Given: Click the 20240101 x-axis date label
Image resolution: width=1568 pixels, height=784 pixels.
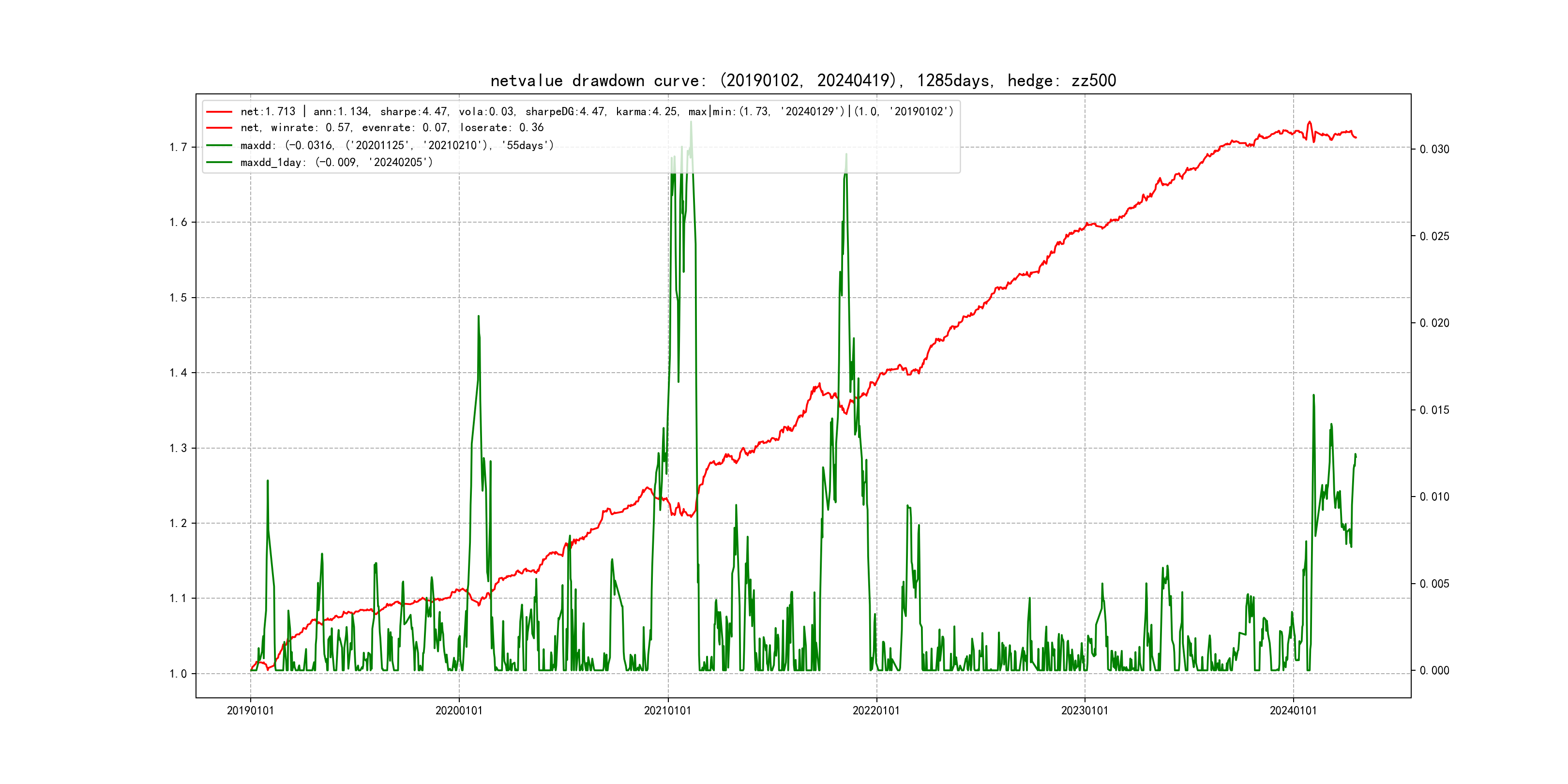Looking at the screenshot, I should pyautogui.click(x=1293, y=710).
